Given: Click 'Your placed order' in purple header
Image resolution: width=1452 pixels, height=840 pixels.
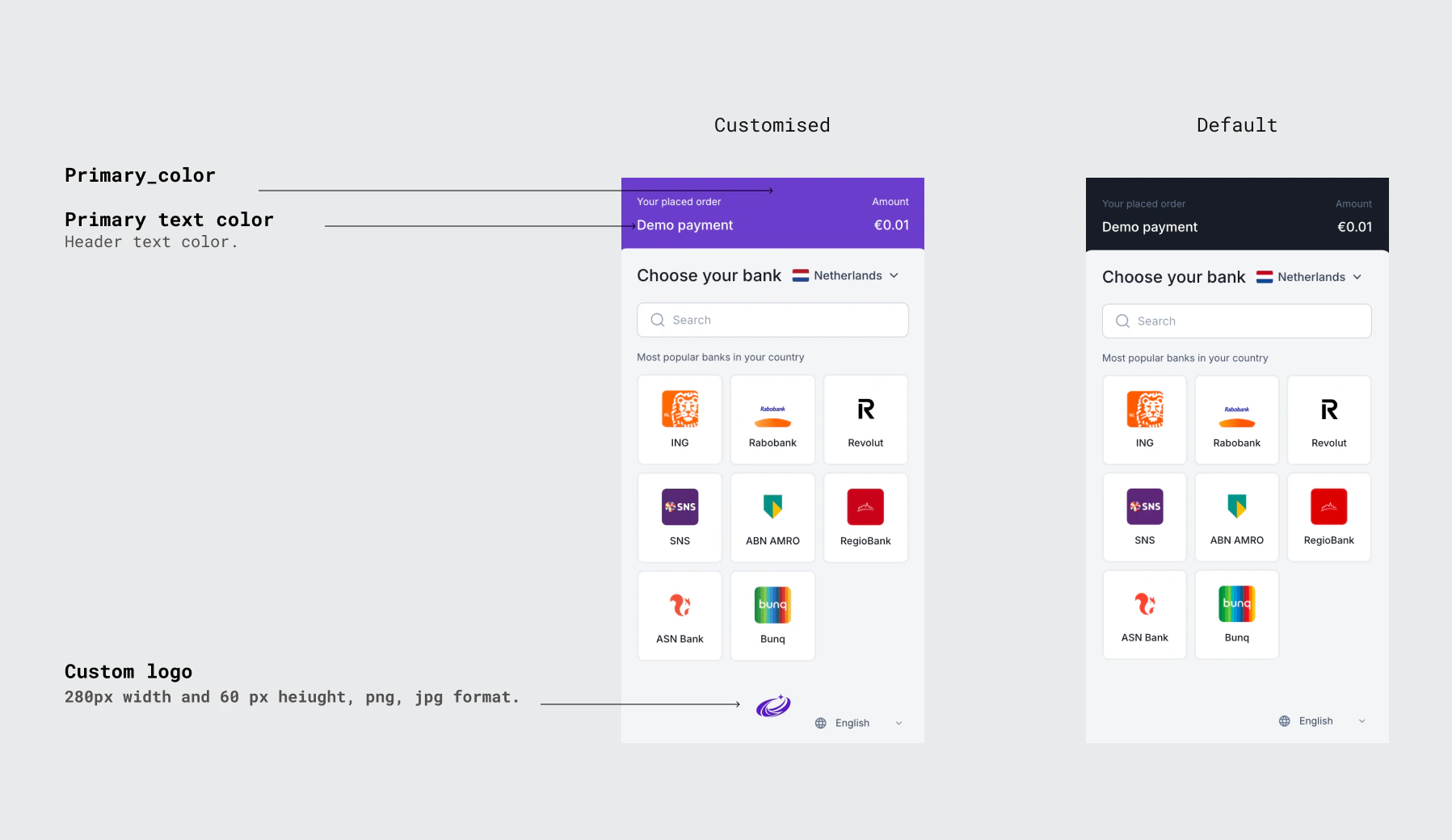Looking at the screenshot, I should [x=679, y=202].
